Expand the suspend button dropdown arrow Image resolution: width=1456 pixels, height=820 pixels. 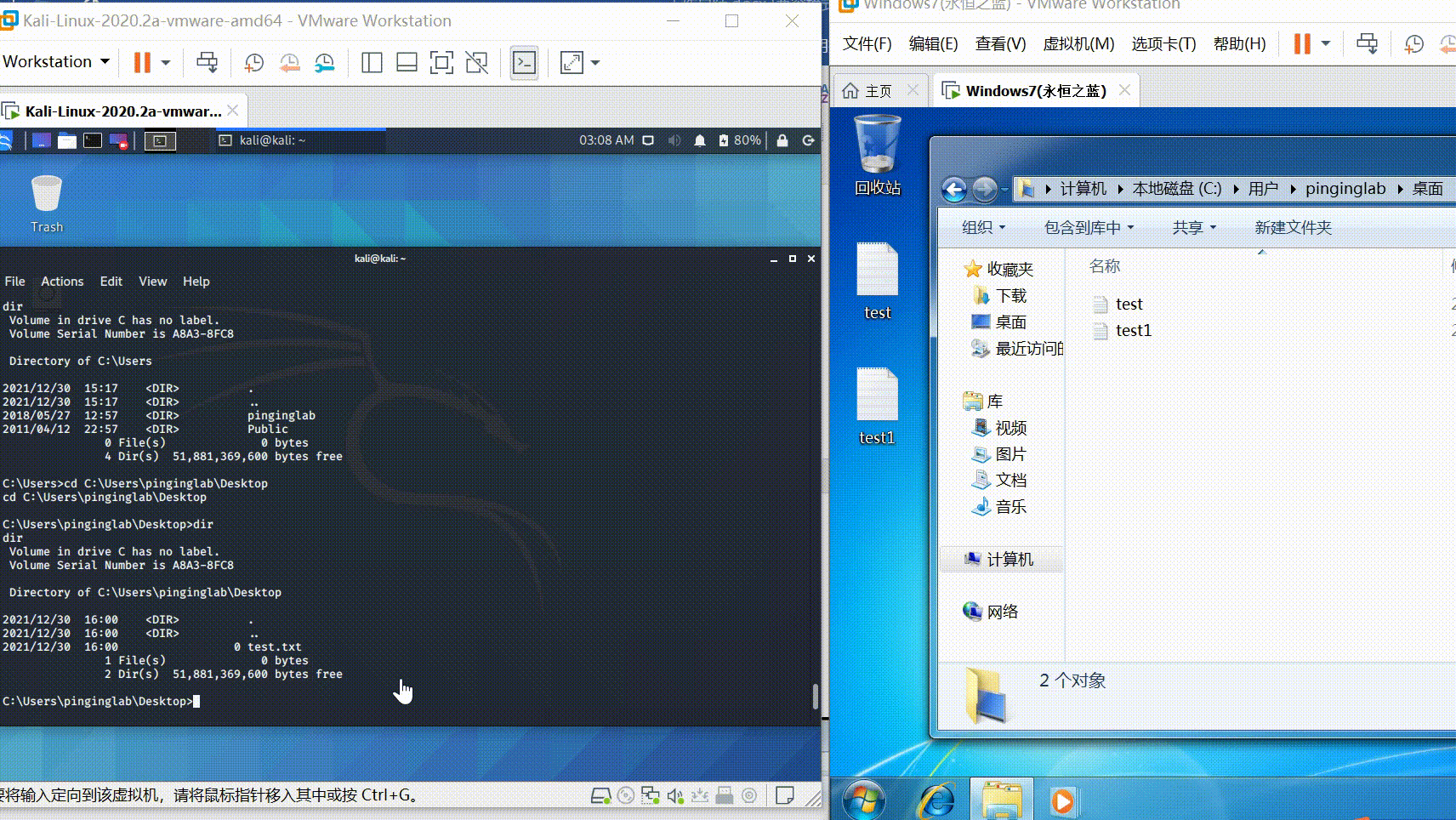[x=165, y=62]
